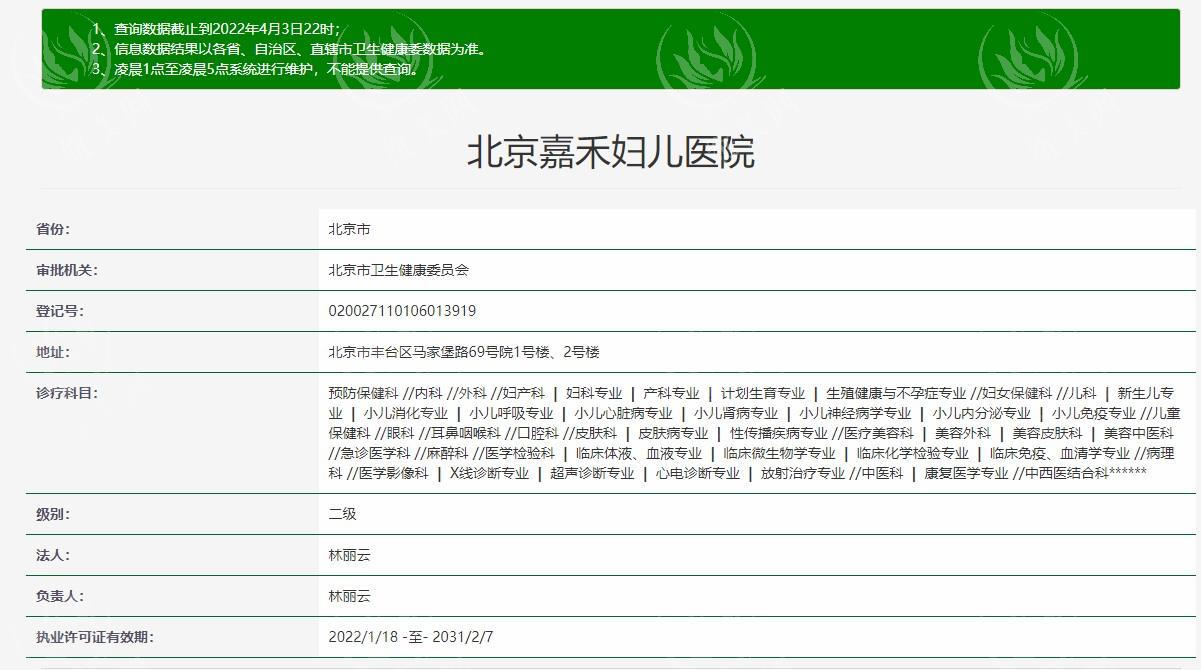Viewport: 1201px width, 670px height.
Task: Click the 二级 level value
Action: [342, 514]
